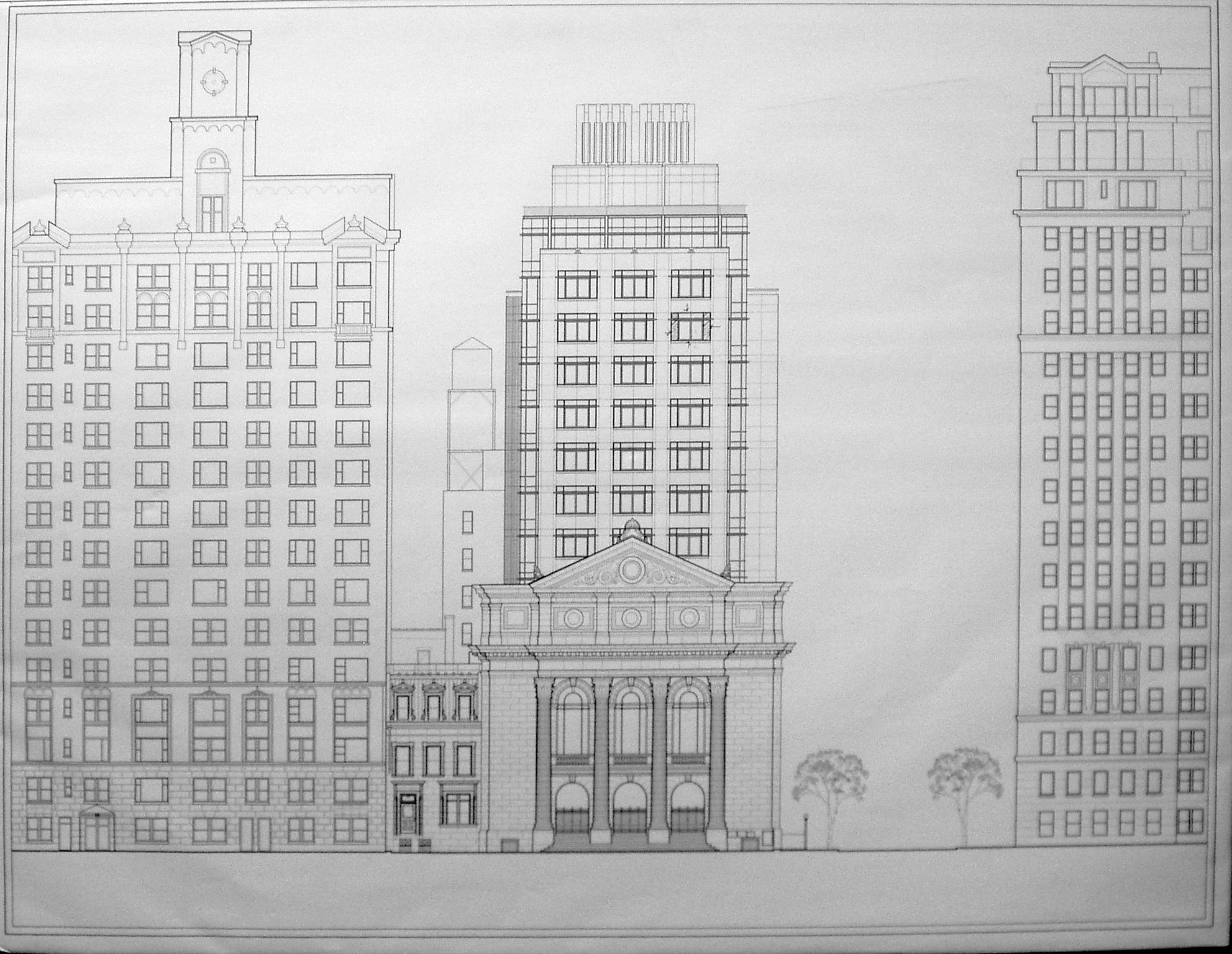
Task: Click the hatched highlighted window on the tower
Action: [690, 326]
